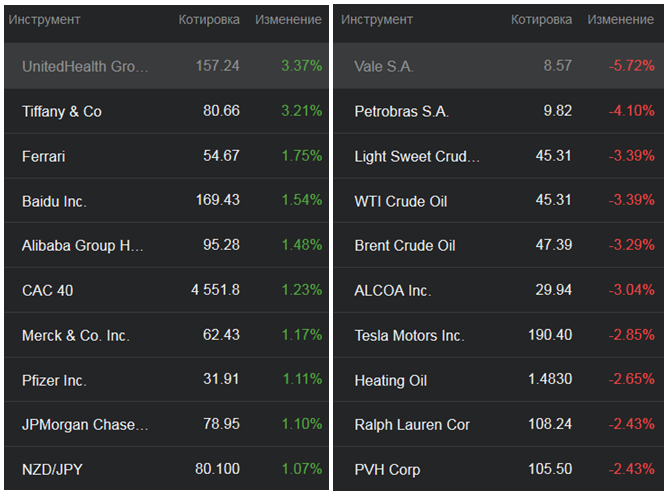668x493 pixels.
Task: Open the Tiffany & Co instrument
Action: [x=62, y=111]
